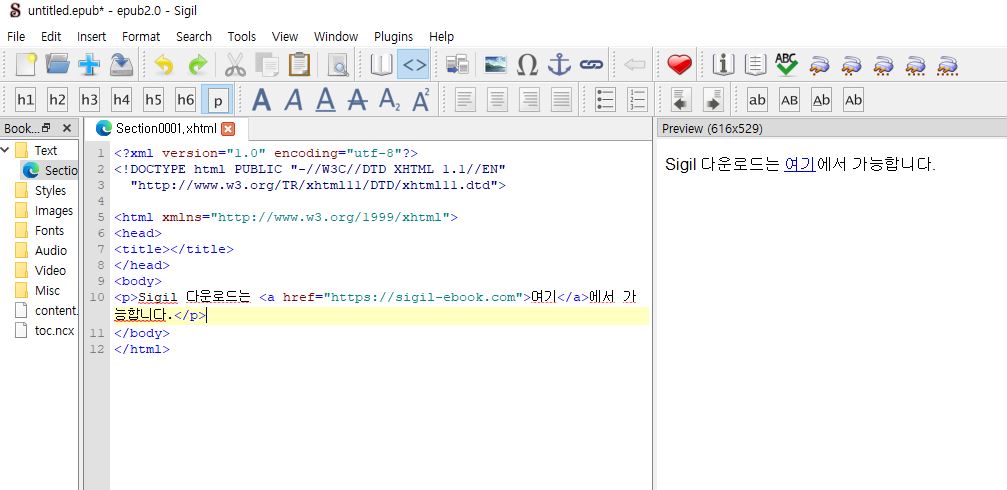Apply Heading 4 with h4 button

click(x=121, y=100)
